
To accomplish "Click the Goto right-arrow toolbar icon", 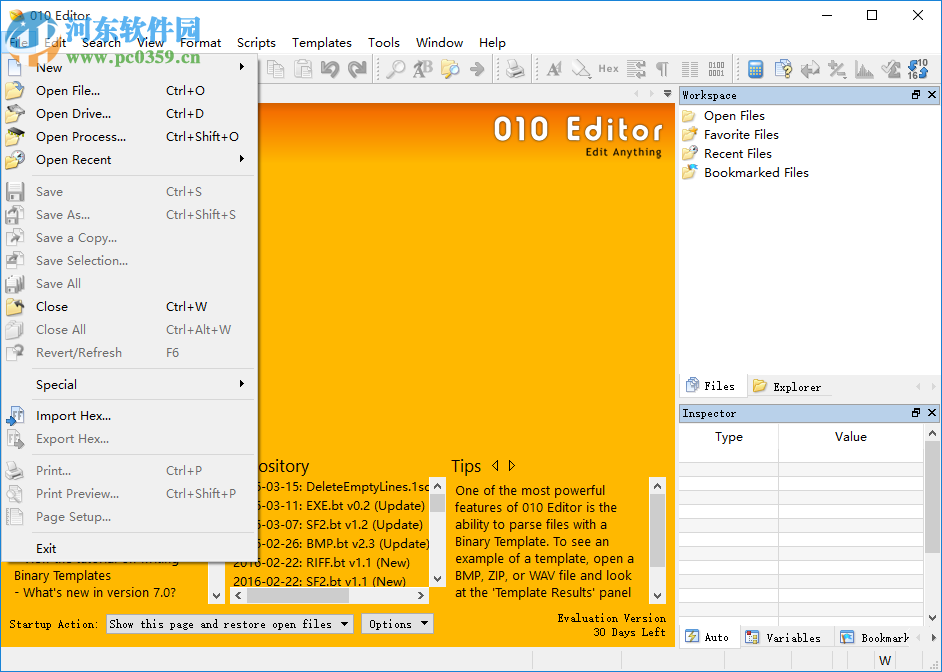I will 477,69.
